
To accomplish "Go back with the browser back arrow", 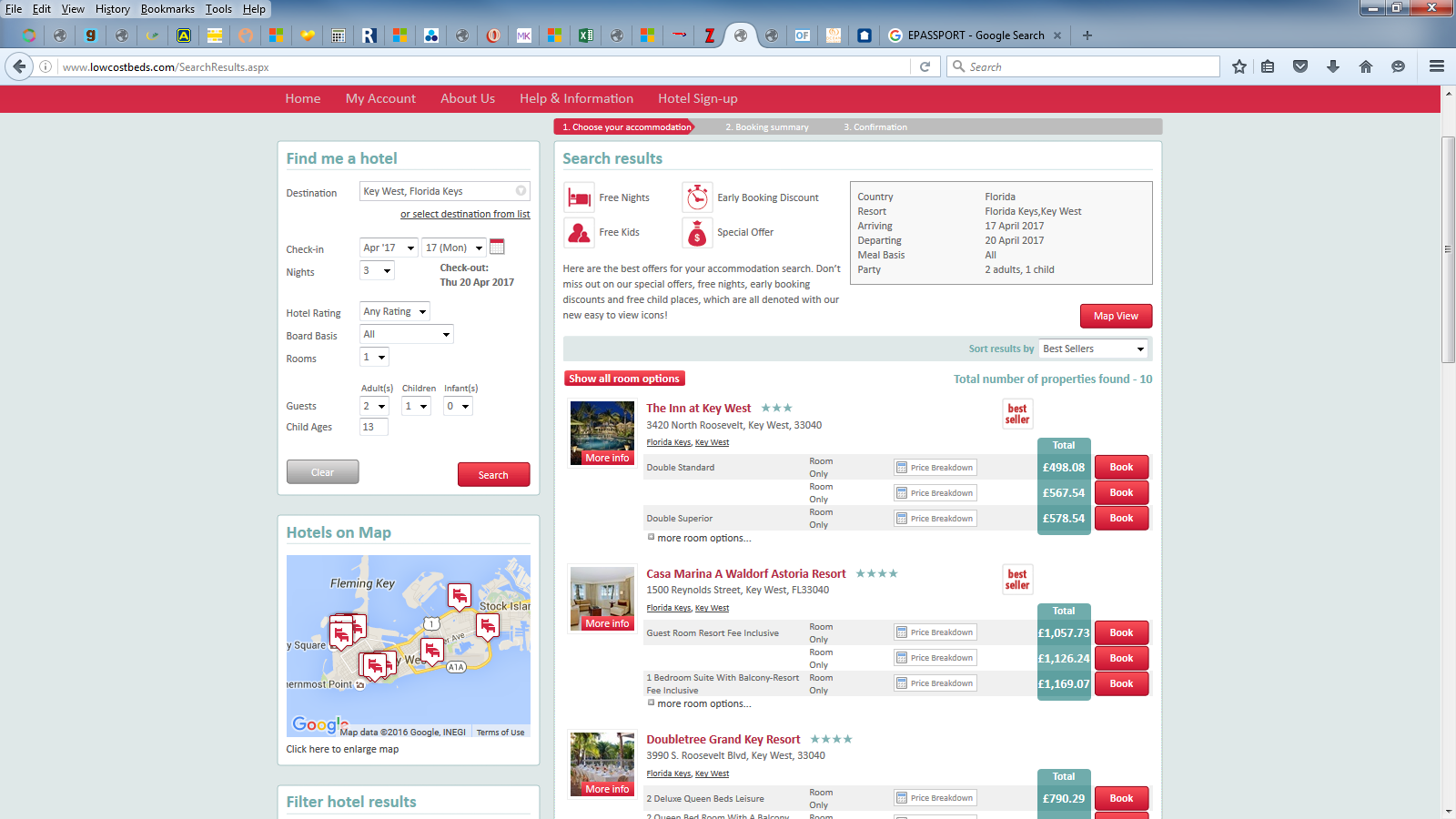I will [x=19, y=66].
